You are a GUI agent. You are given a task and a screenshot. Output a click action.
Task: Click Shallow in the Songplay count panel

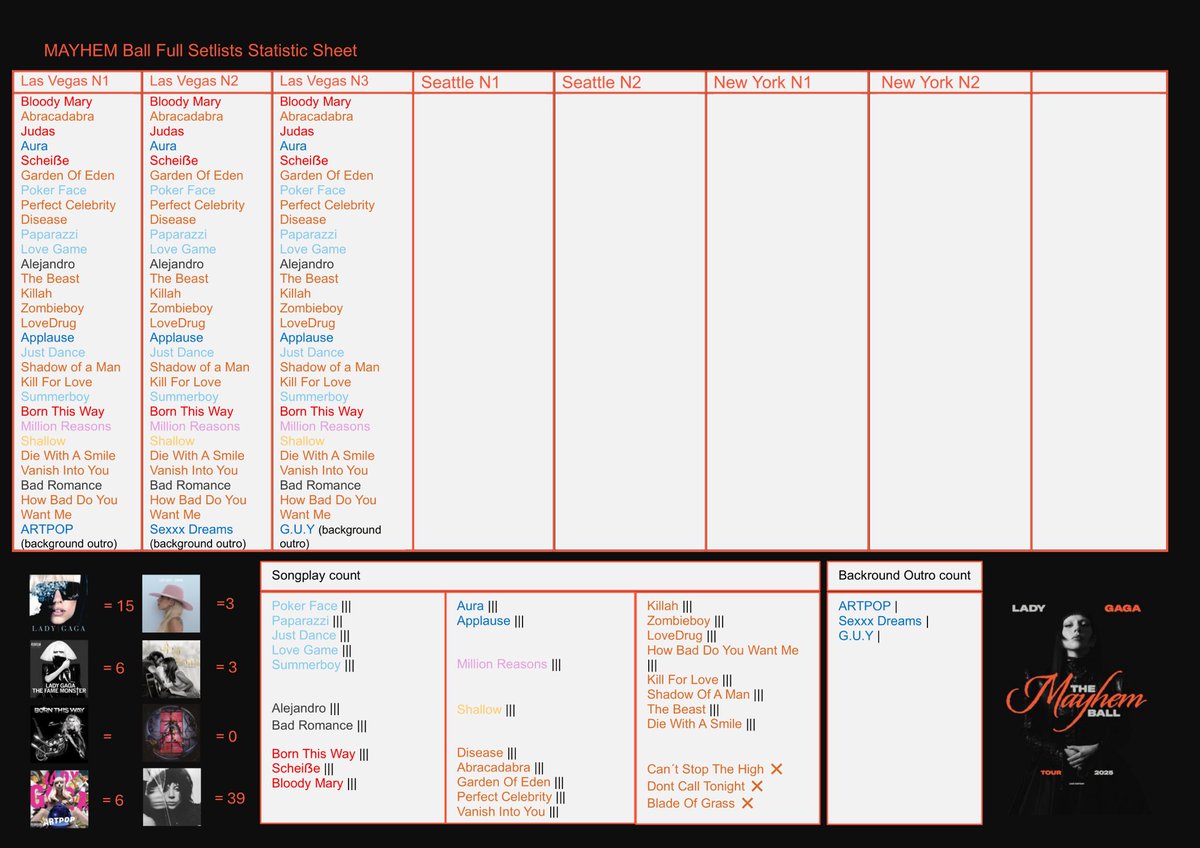(479, 710)
